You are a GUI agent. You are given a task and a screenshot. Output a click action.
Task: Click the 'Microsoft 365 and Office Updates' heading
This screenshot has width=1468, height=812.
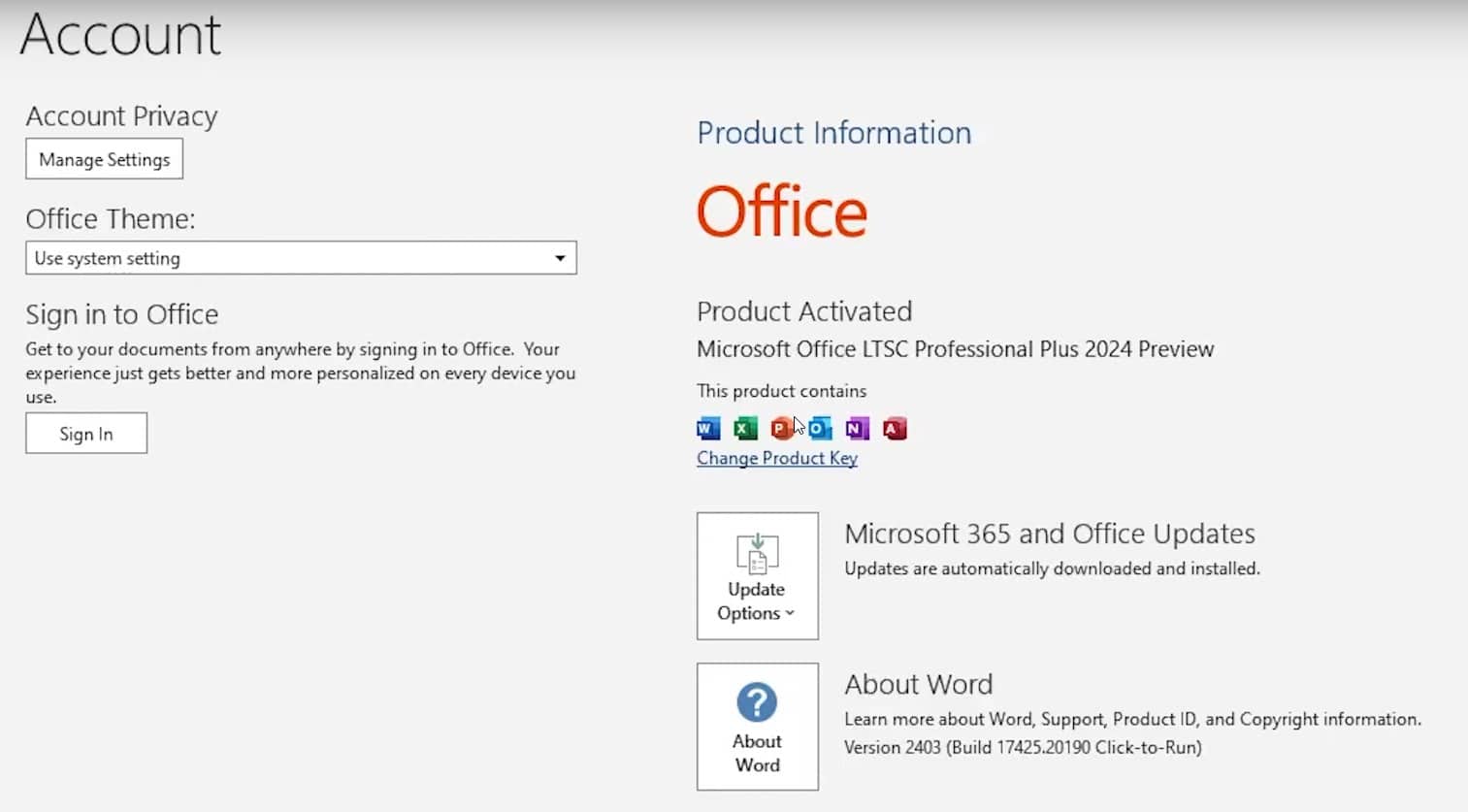click(1050, 534)
